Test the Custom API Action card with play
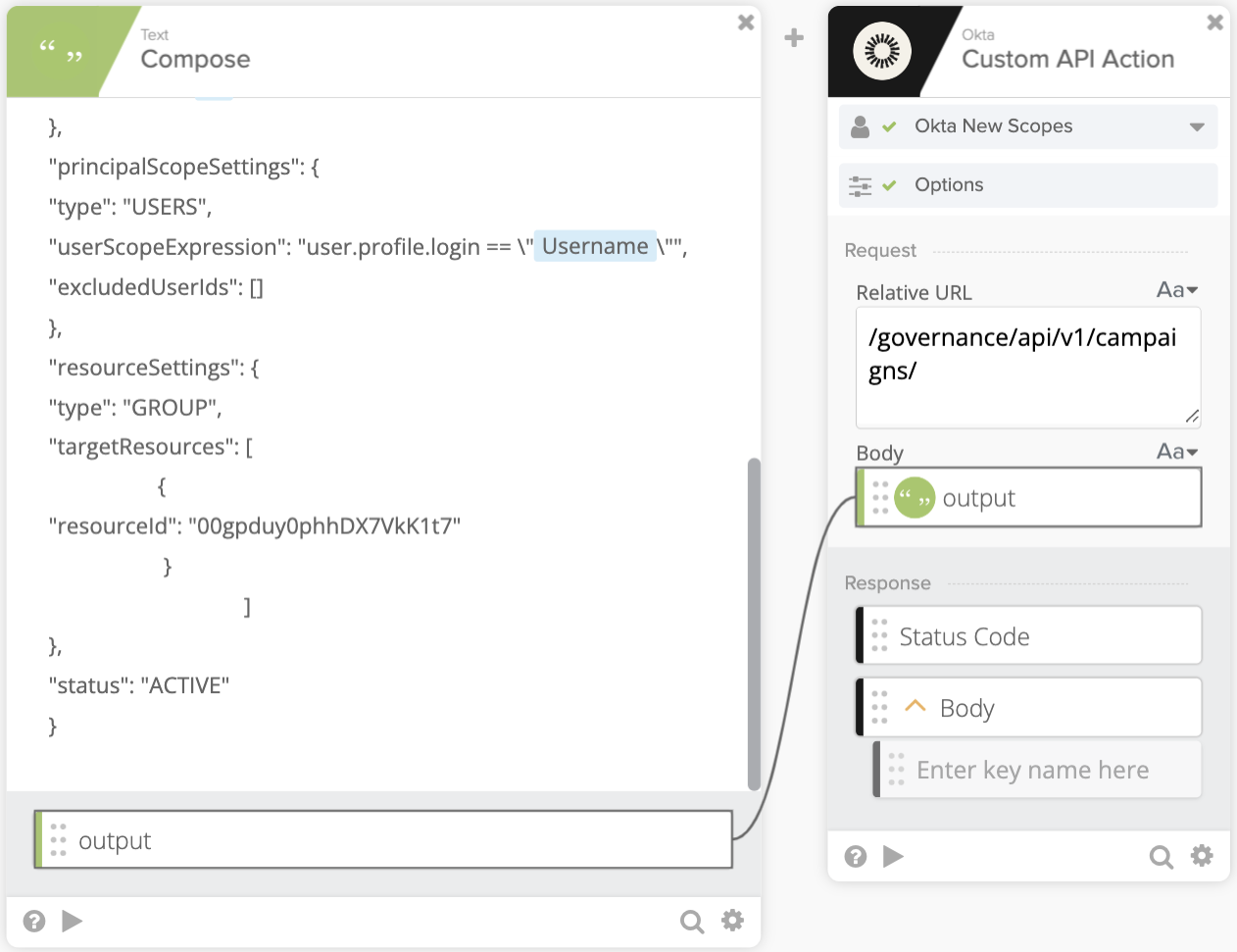The image size is (1237, 952). [893, 857]
